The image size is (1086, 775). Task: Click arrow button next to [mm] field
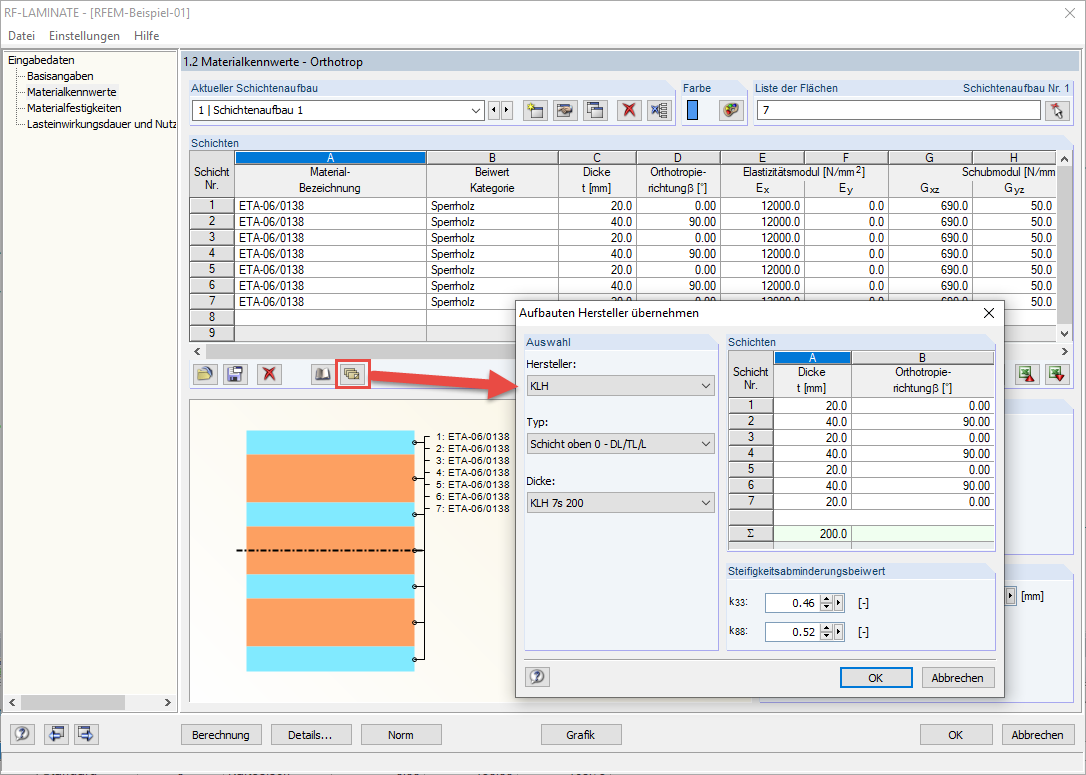tap(1010, 596)
